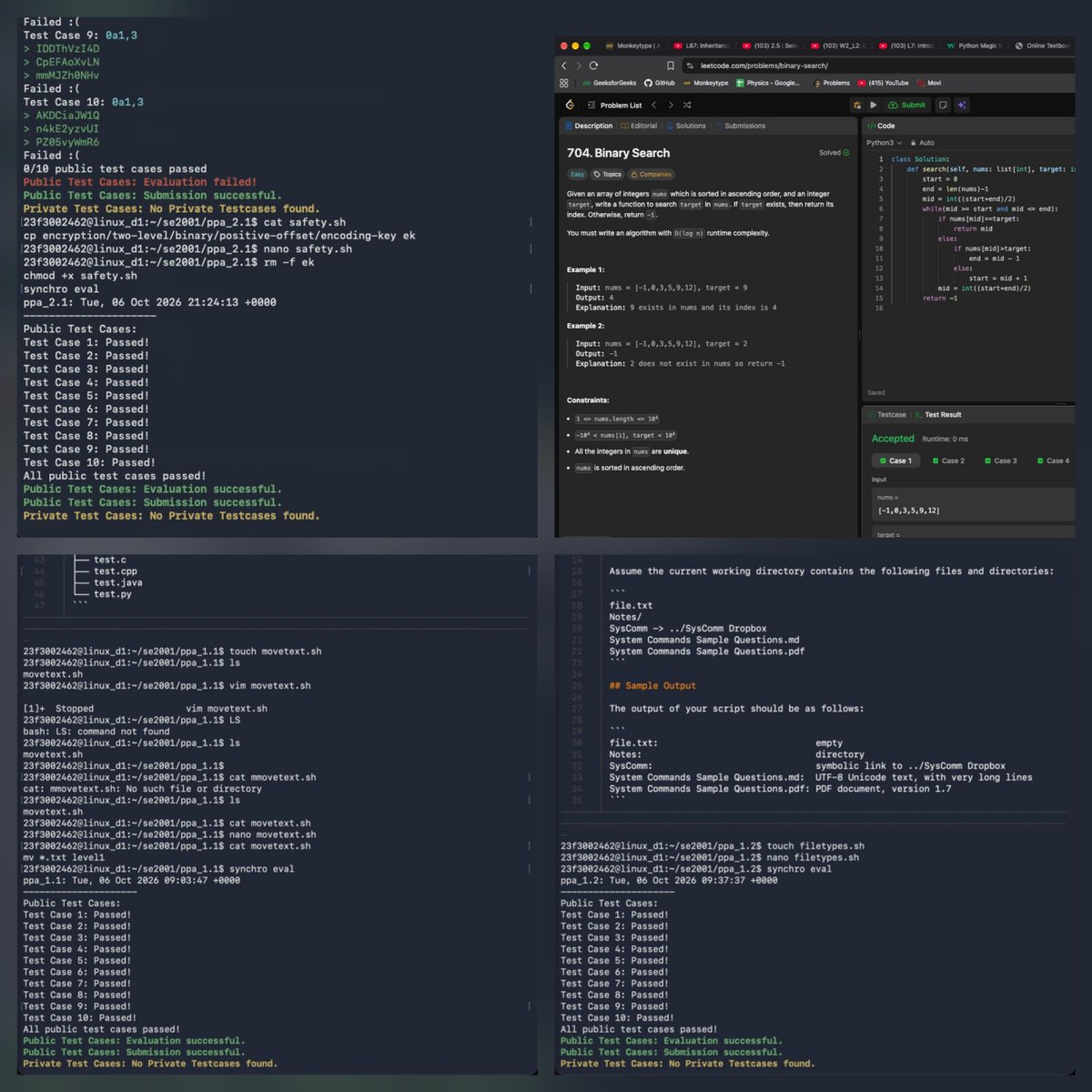This screenshot has height=1092, width=1092.
Task: Click the 'Accepted' result text
Action: 893,439
